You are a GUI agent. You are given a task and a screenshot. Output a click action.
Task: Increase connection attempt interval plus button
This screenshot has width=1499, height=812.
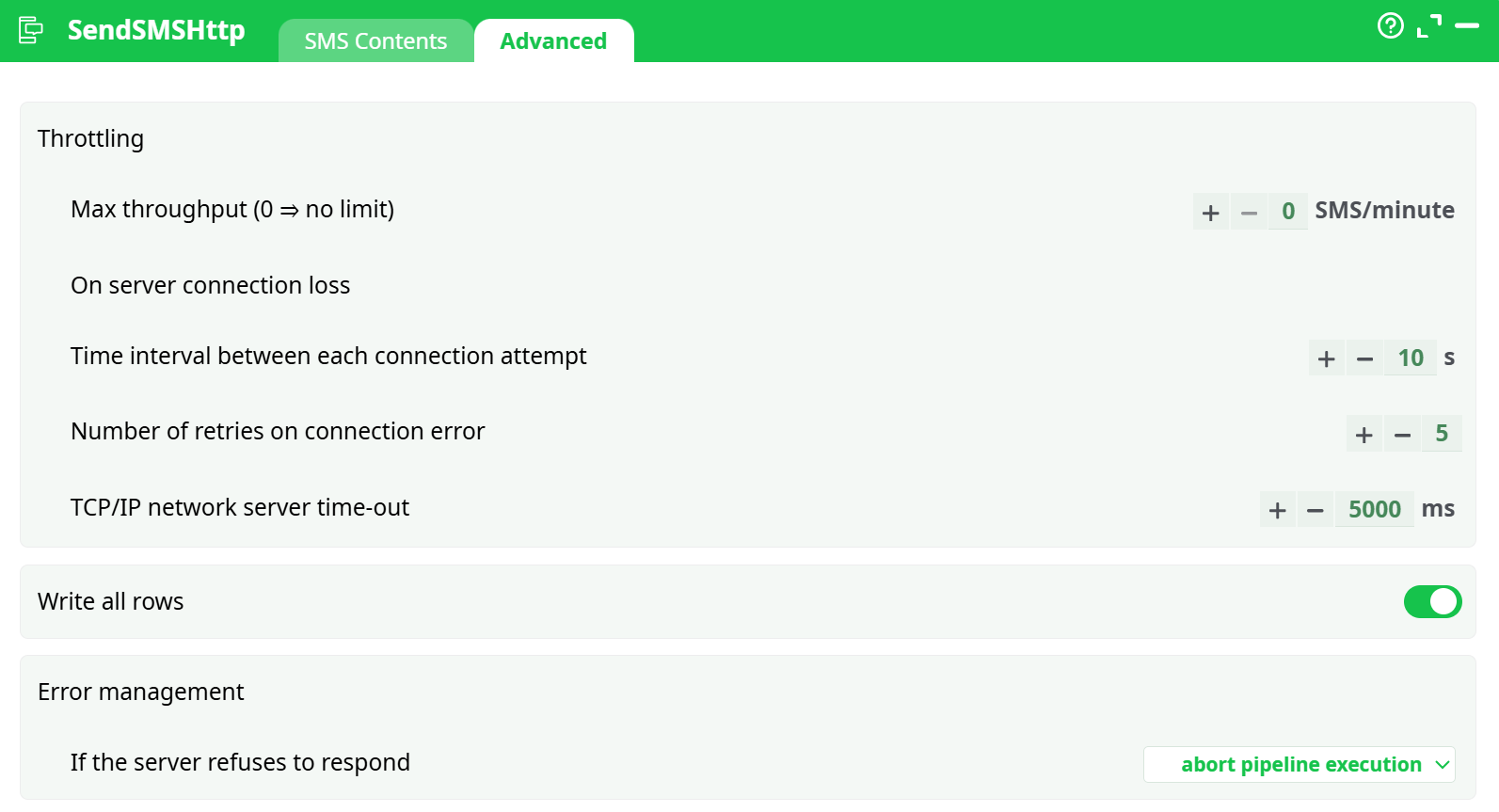click(x=1327, y=358)
